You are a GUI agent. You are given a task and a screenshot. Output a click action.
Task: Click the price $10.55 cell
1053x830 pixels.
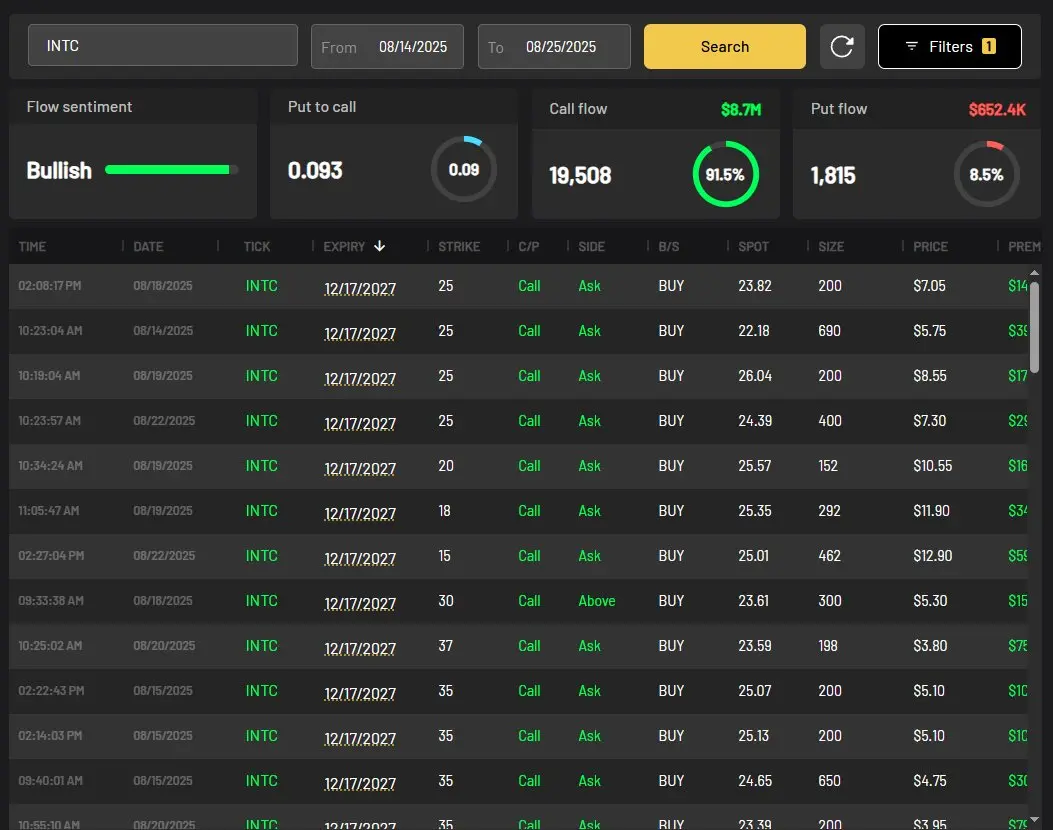coord(932,466)
